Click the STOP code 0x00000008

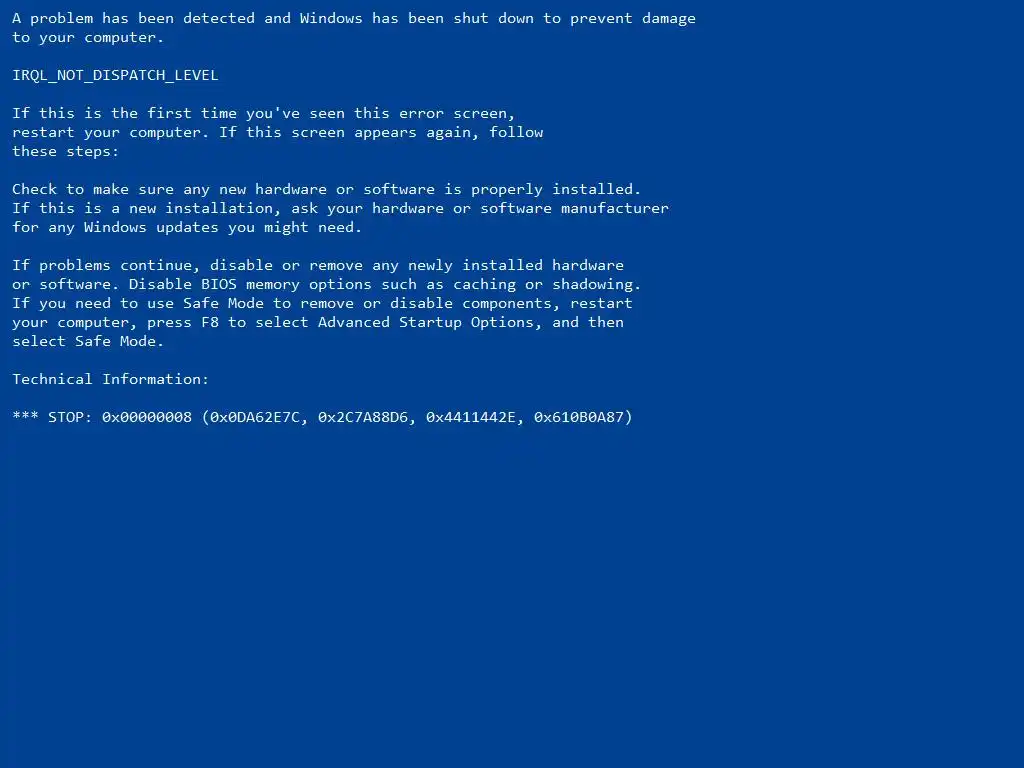(x=147, y=417)
